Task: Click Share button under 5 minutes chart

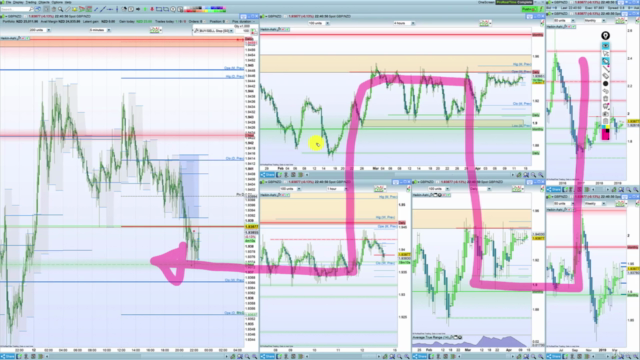Action: 8,357
